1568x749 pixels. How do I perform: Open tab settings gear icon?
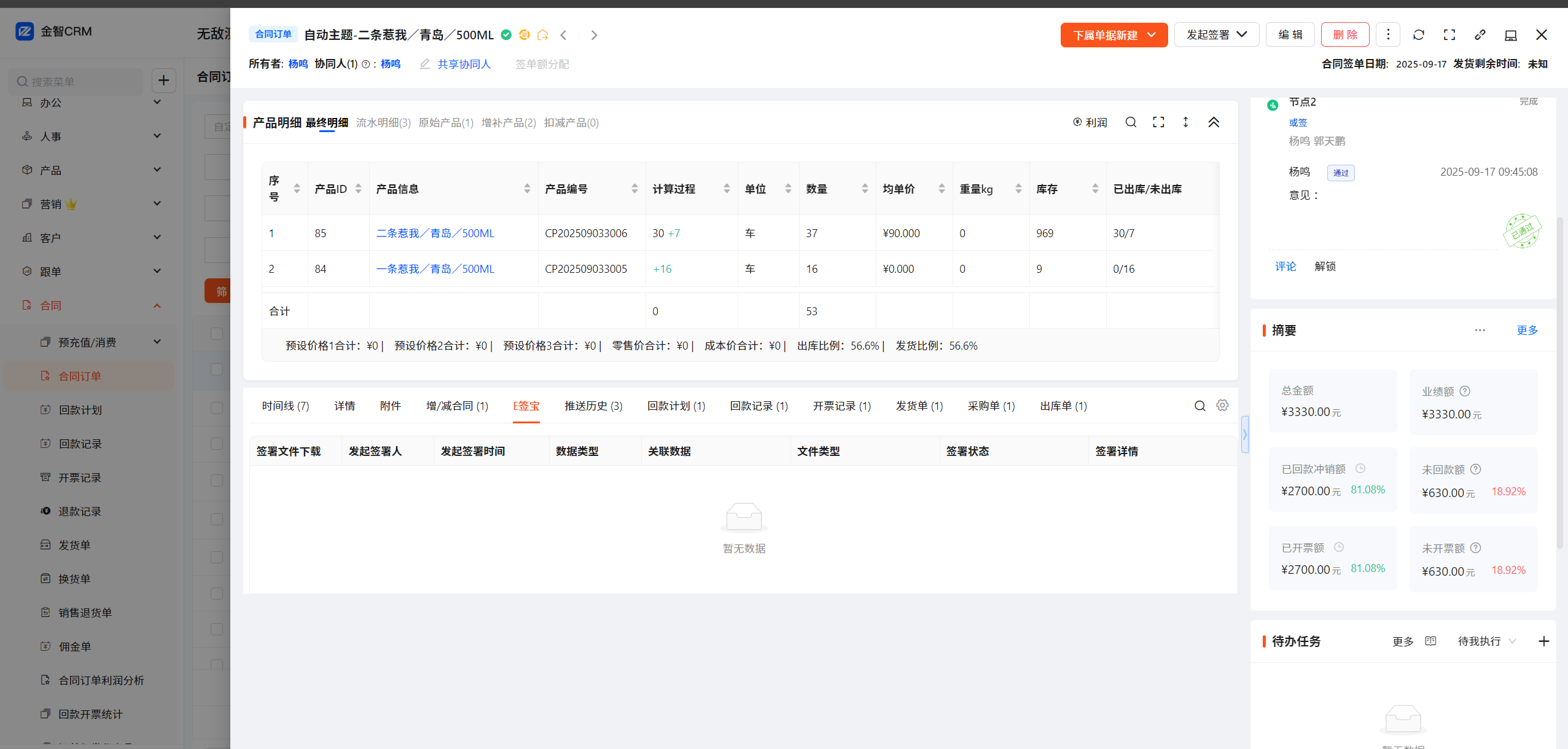1222,406
